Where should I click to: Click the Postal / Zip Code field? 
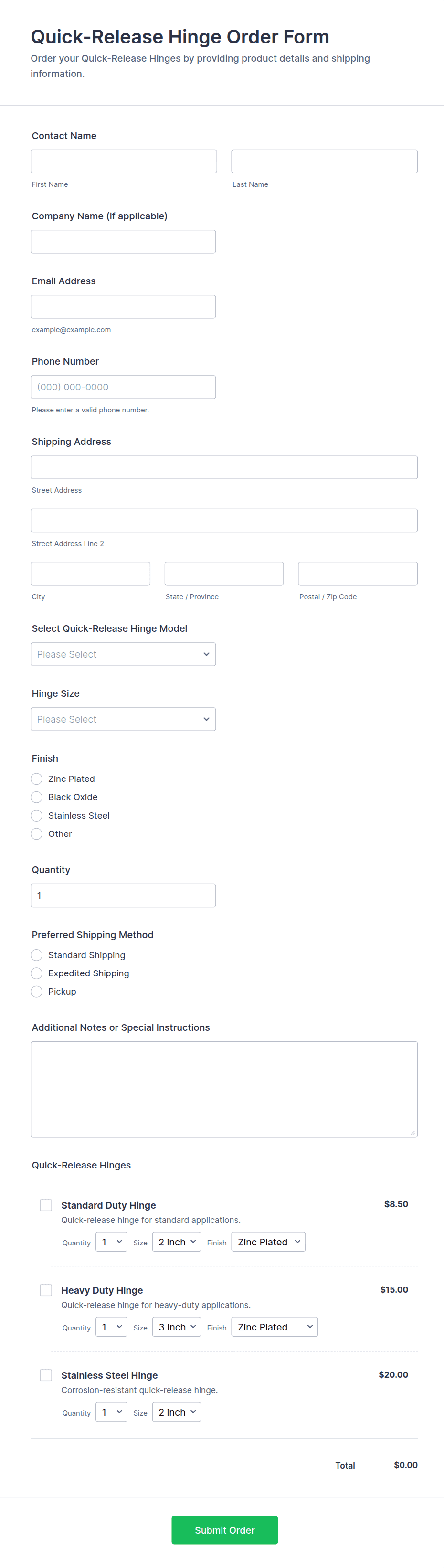pyautogui.click(x=358, y=574)
